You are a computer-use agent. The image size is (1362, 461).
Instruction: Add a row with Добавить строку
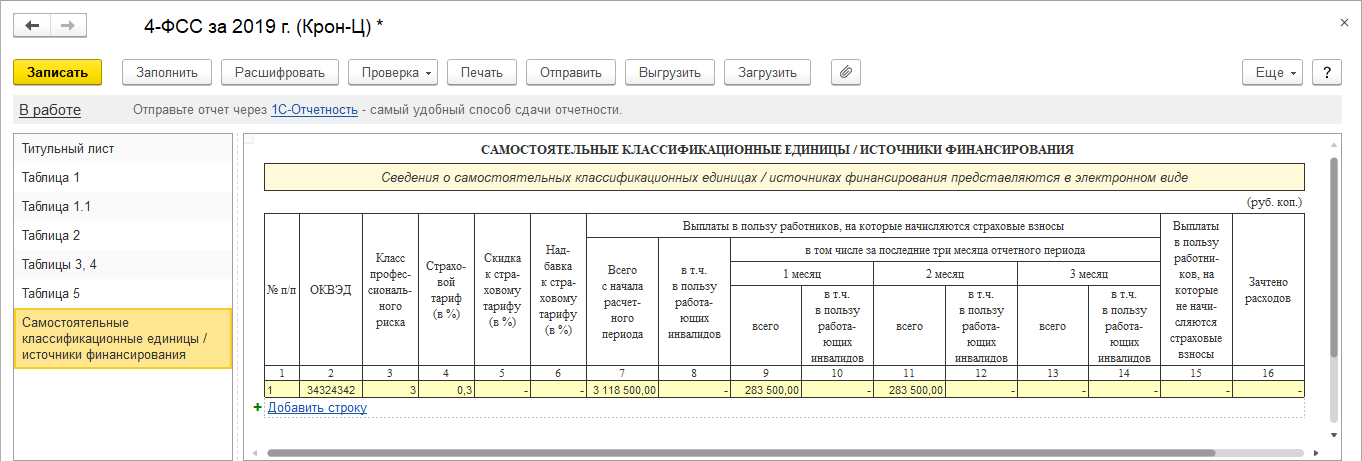317,407
